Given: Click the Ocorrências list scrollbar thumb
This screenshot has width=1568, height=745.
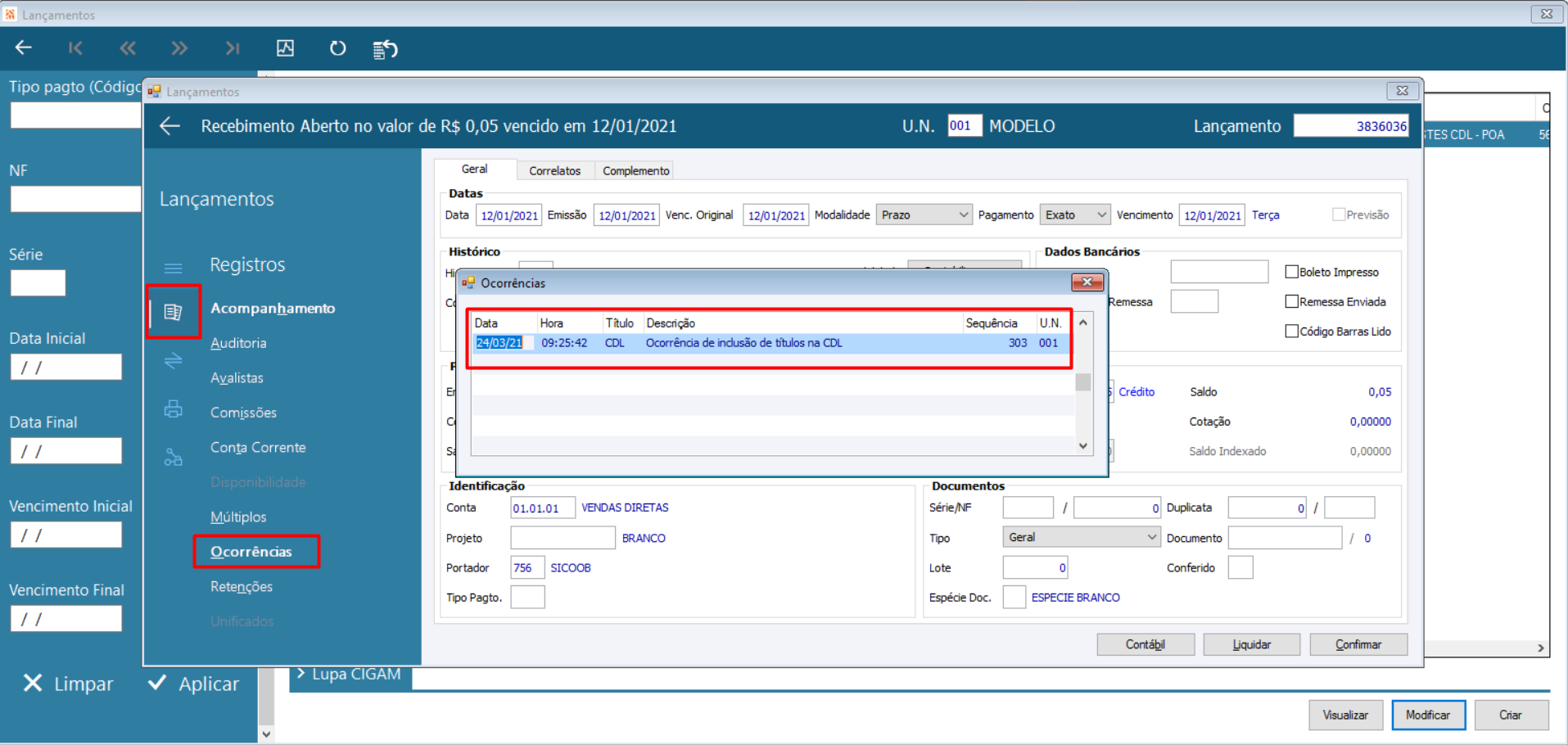Looking at the screenshot, I should (1083, 382).
